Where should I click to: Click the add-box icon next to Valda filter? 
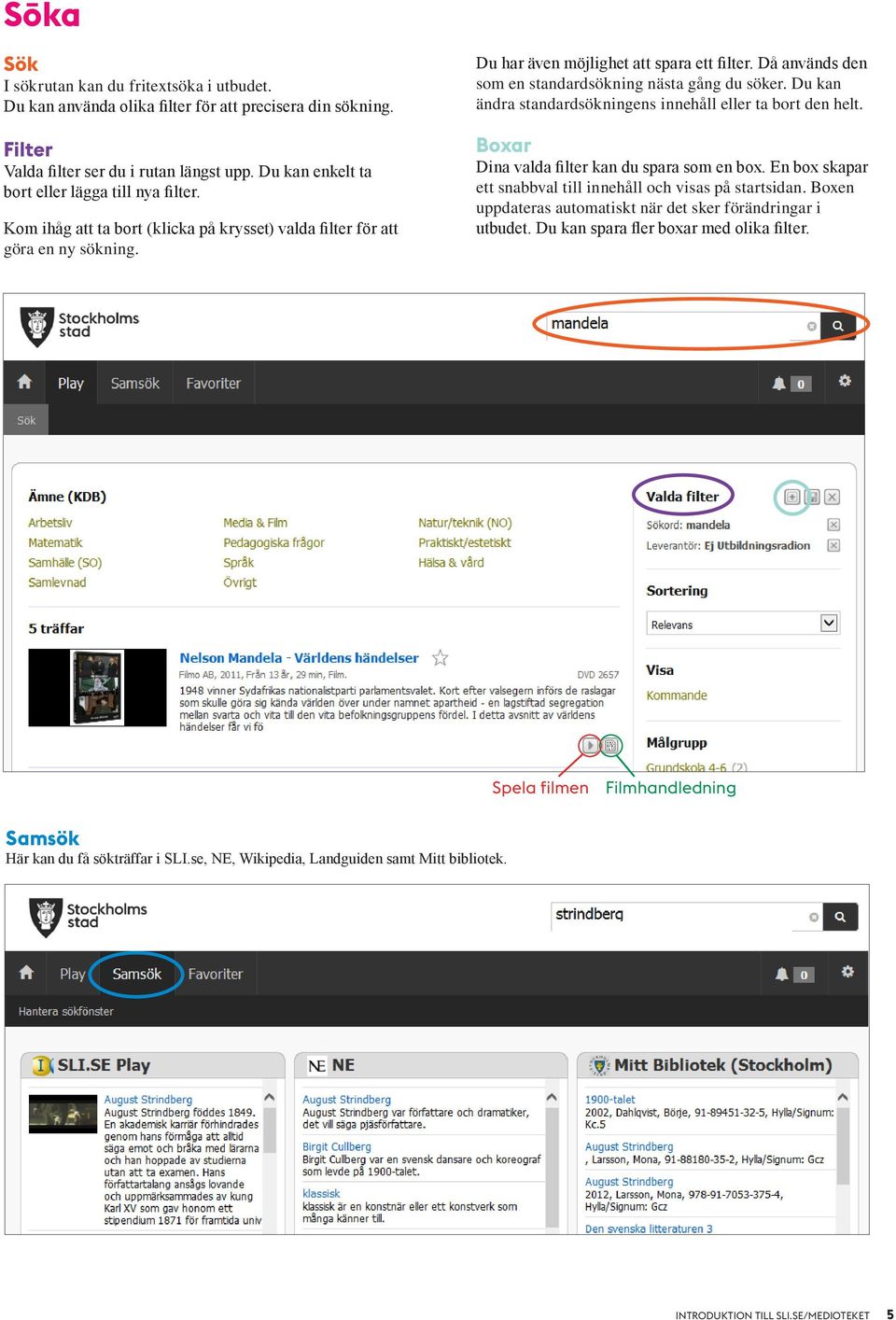[791, 497]
